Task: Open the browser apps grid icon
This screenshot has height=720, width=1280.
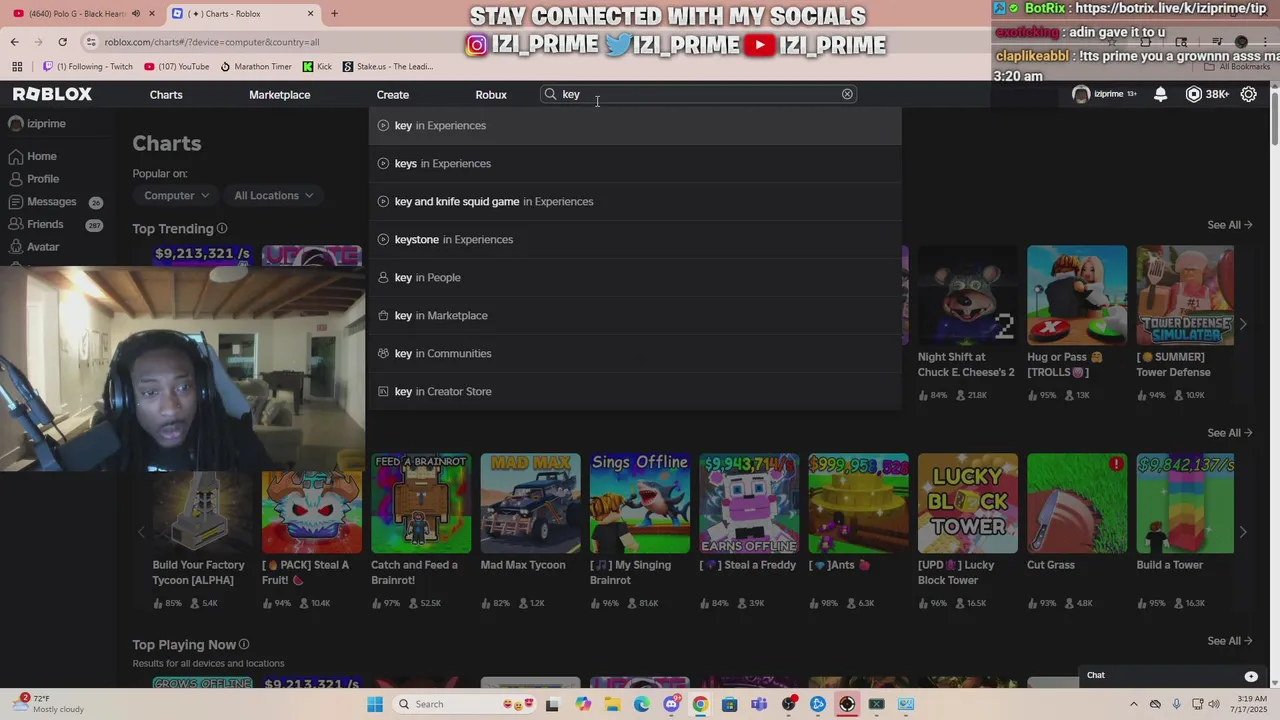Action: pos(17,67)
